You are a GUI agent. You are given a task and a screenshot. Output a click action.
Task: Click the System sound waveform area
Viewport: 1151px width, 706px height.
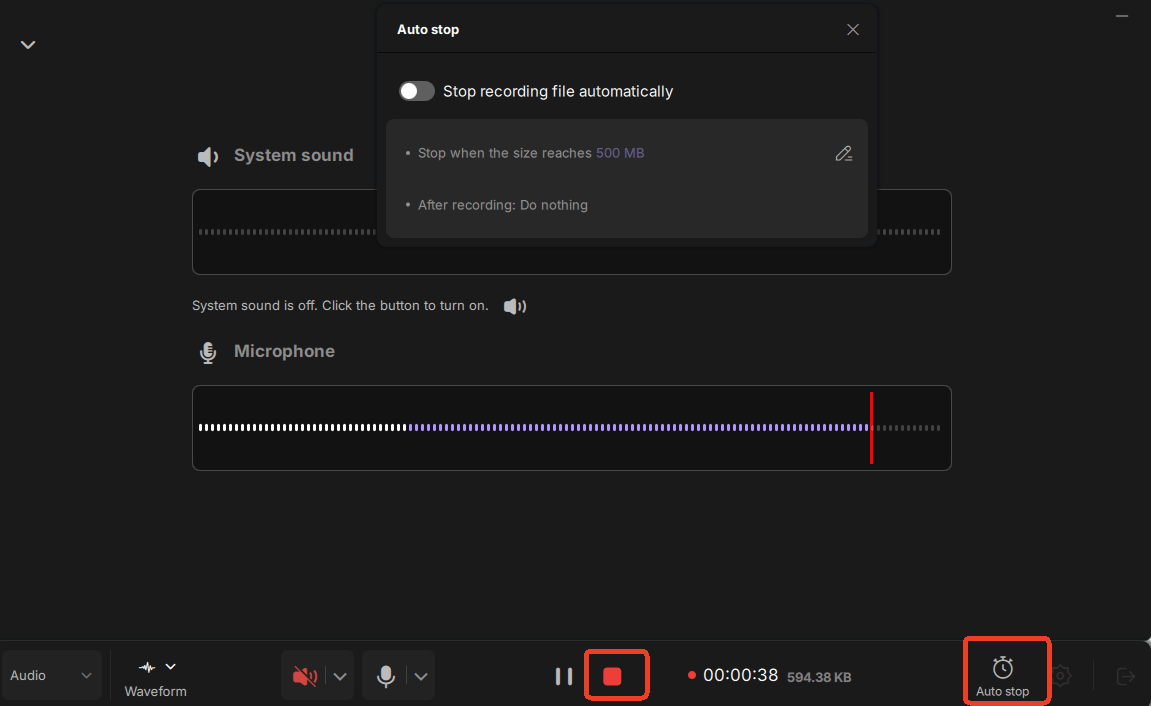(x=572, y=232)
